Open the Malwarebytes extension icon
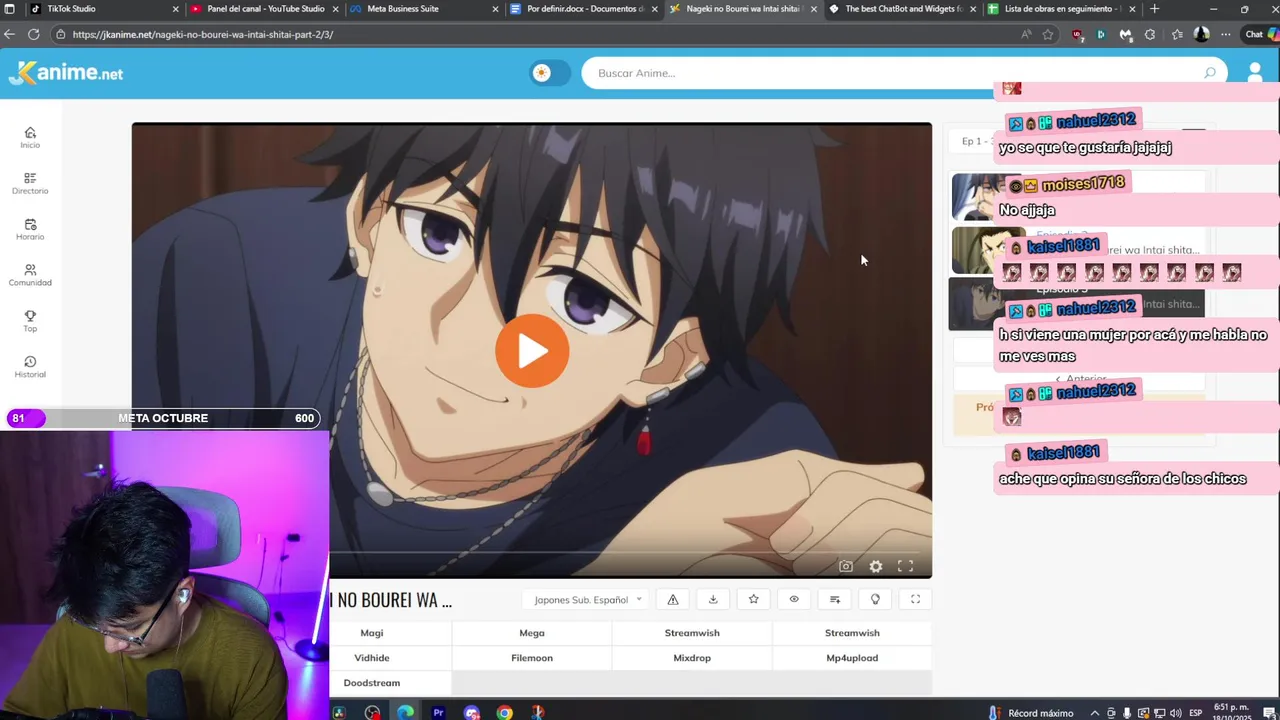 [x=1126, y=34]
